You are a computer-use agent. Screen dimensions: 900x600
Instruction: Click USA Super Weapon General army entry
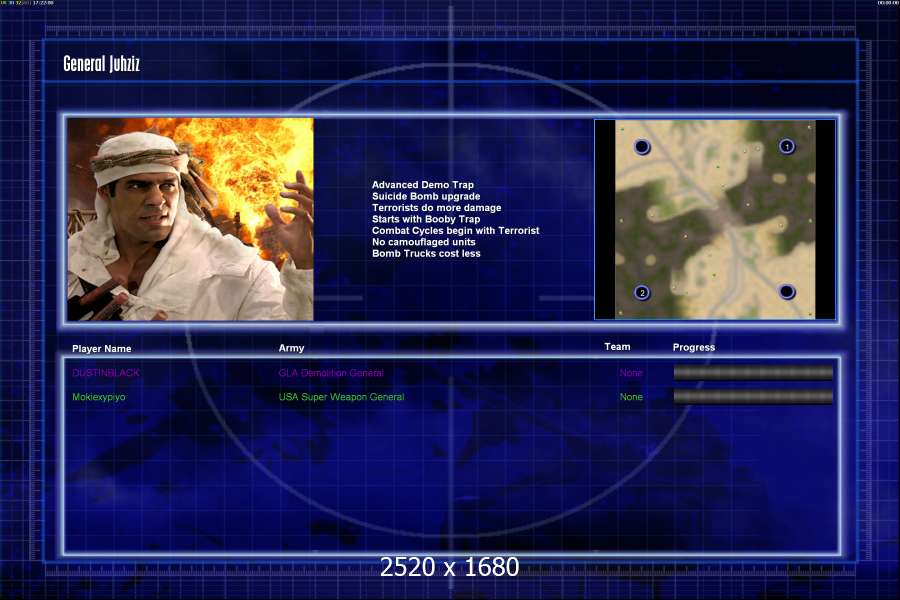(x=342, y=397)
